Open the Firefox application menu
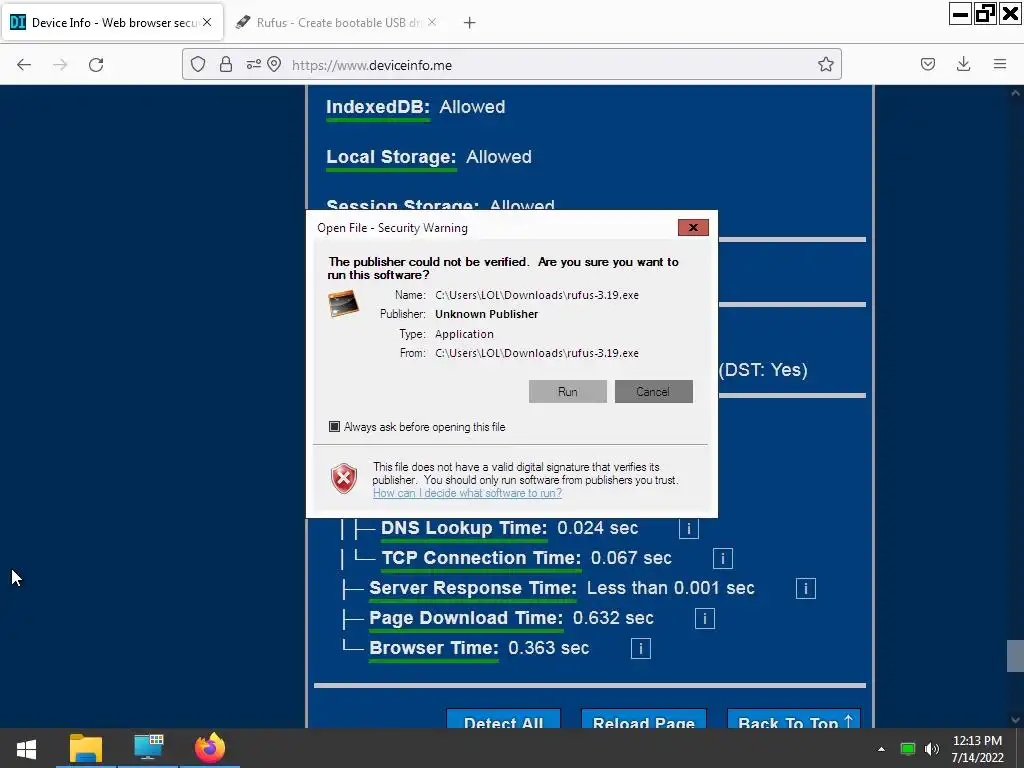The height and width of the screenshot is (768, 1024). pos(1000,64)
